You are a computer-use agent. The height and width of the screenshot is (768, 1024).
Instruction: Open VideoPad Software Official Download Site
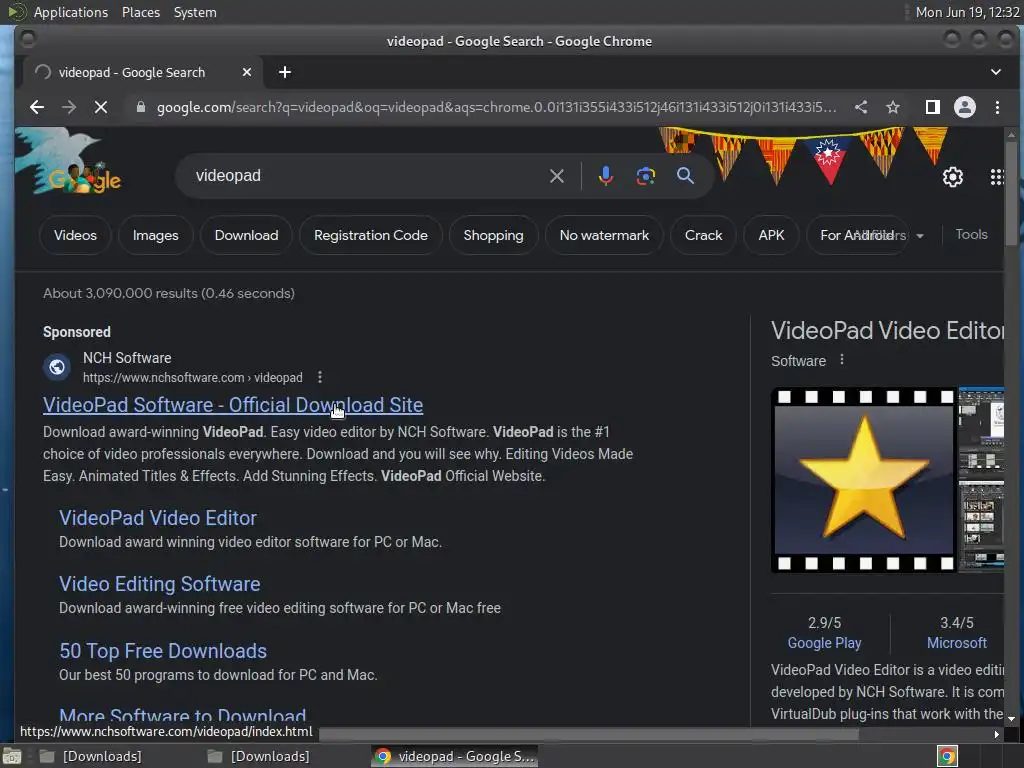click(x=233, y=405)
